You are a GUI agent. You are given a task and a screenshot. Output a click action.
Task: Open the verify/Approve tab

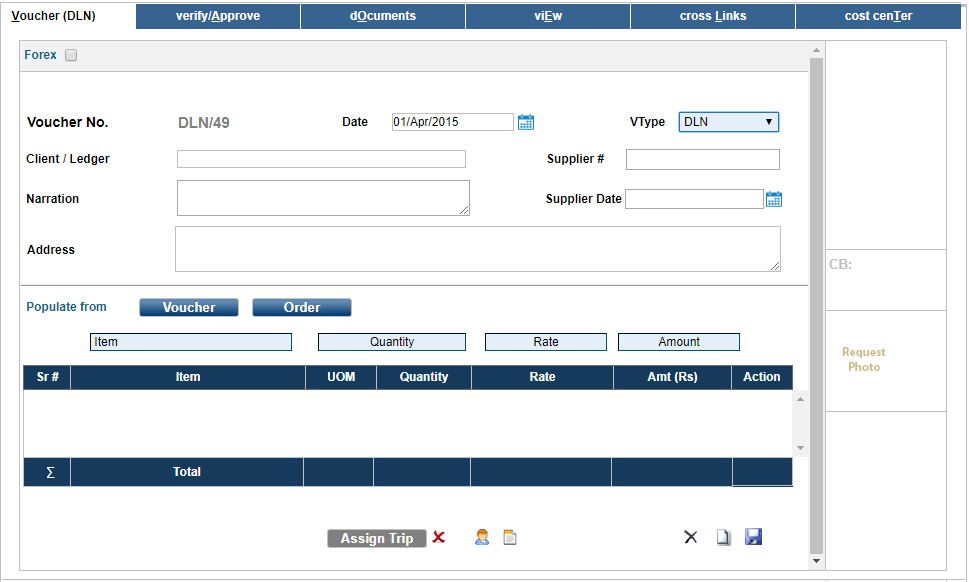click(218, 16)
